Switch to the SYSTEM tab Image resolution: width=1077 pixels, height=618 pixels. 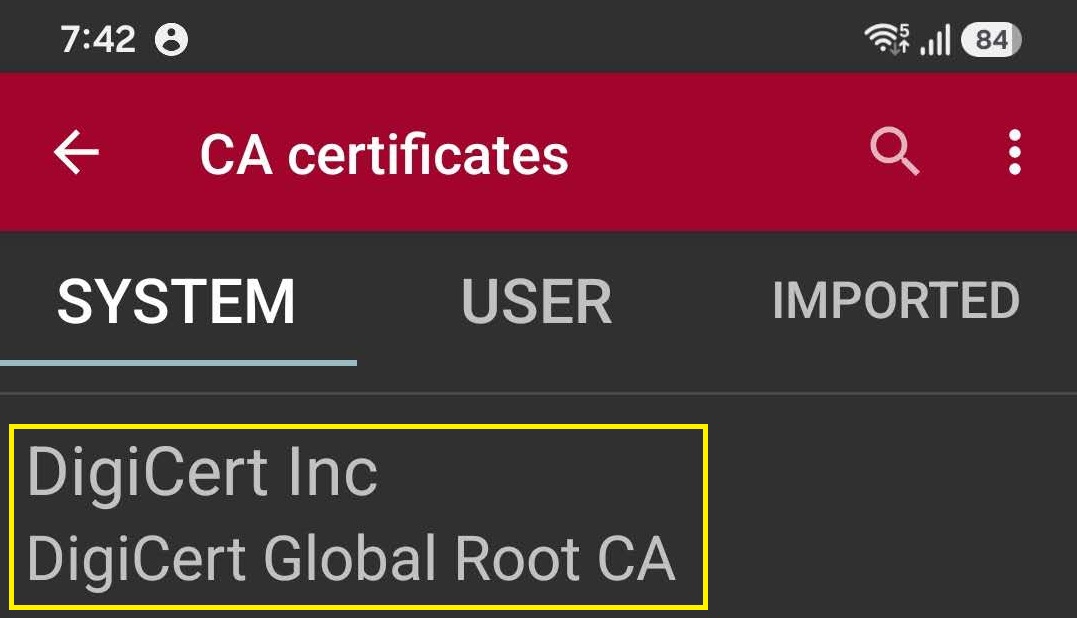pos(177,301)
